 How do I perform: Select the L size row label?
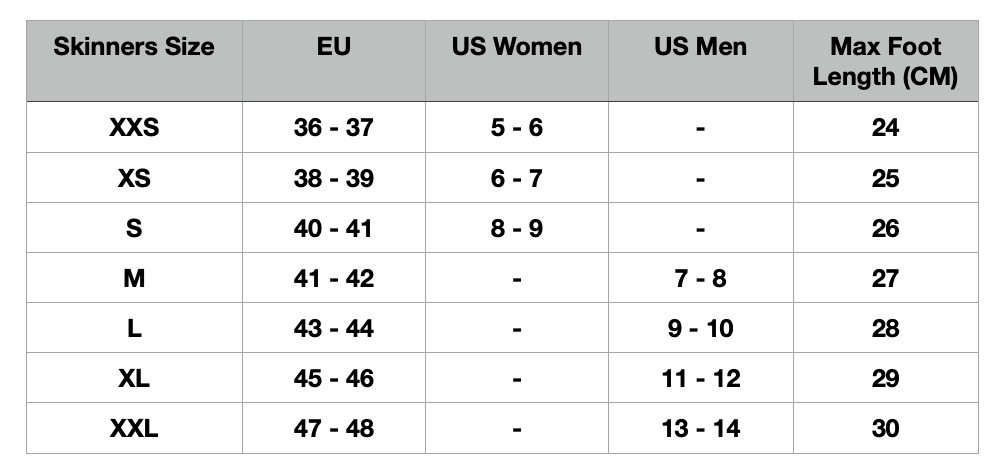pos(134,328)
